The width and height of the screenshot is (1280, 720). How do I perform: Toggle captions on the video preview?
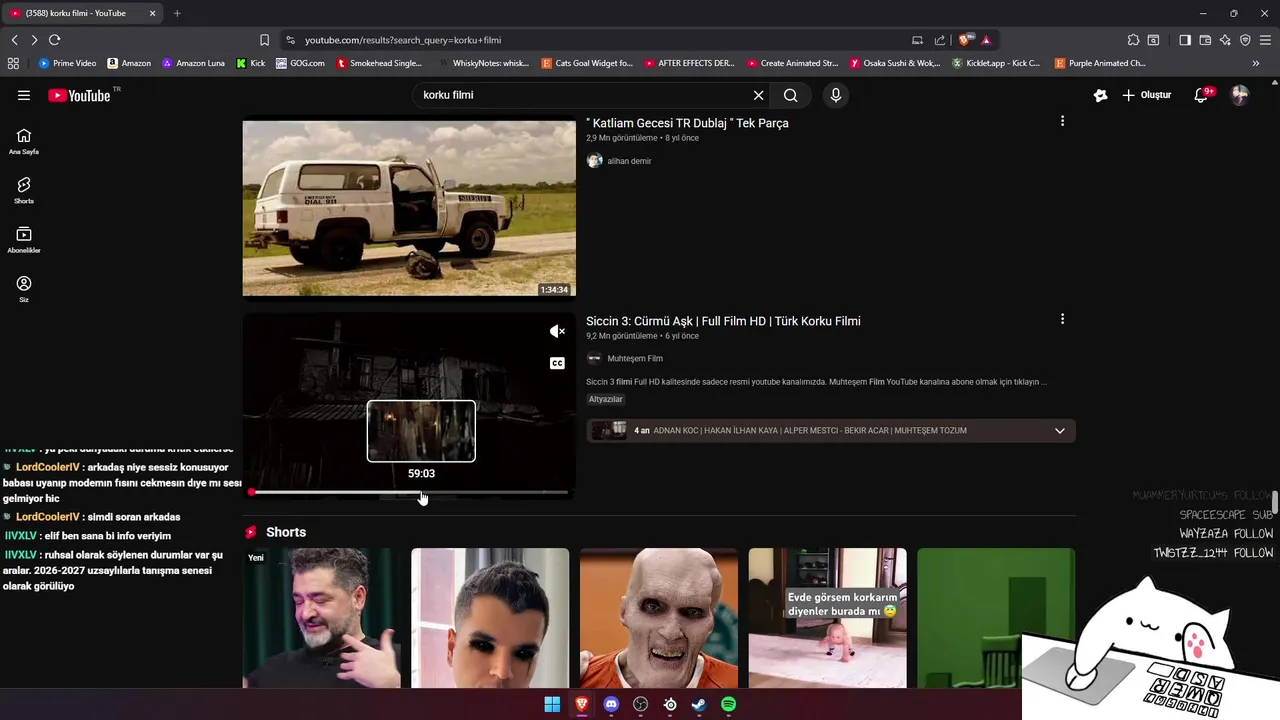pyautogui.click(x=557, y=363)
